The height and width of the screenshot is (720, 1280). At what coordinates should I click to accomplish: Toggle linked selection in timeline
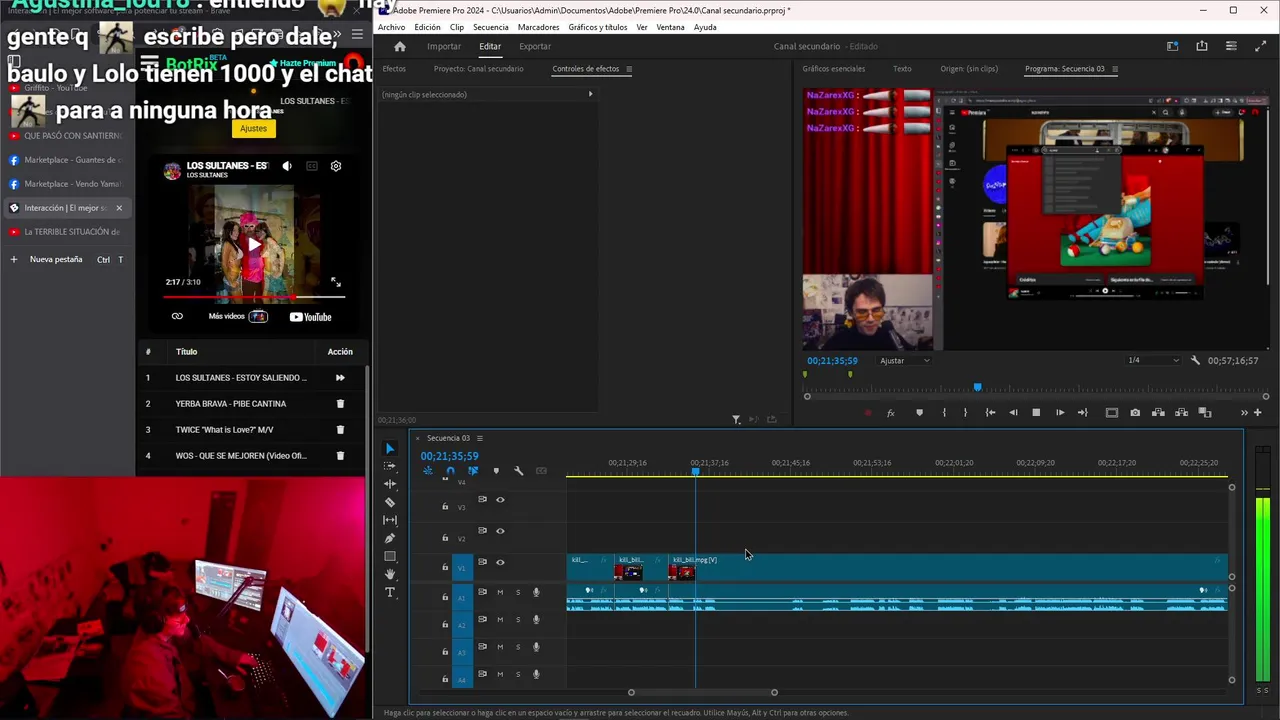[x=473, y=471]
